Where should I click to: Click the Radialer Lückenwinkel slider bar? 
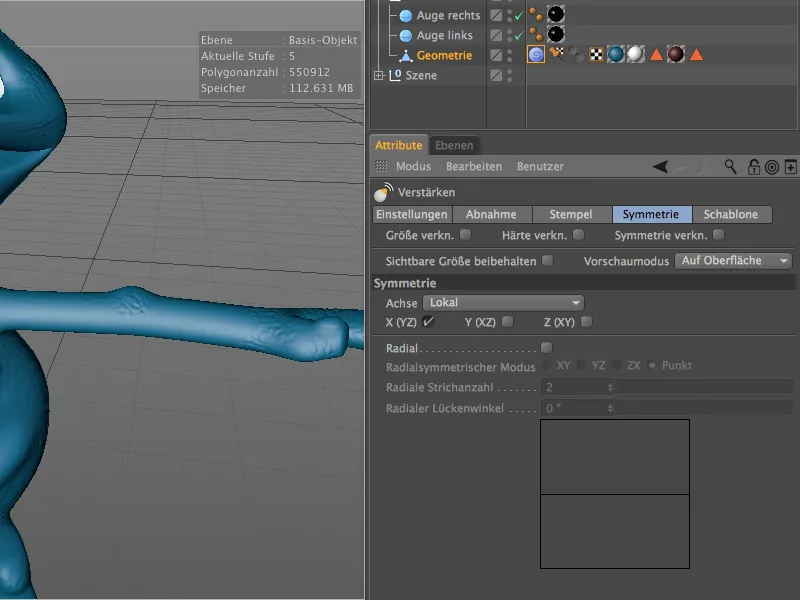pyautogui.click(x=705, y=408)
